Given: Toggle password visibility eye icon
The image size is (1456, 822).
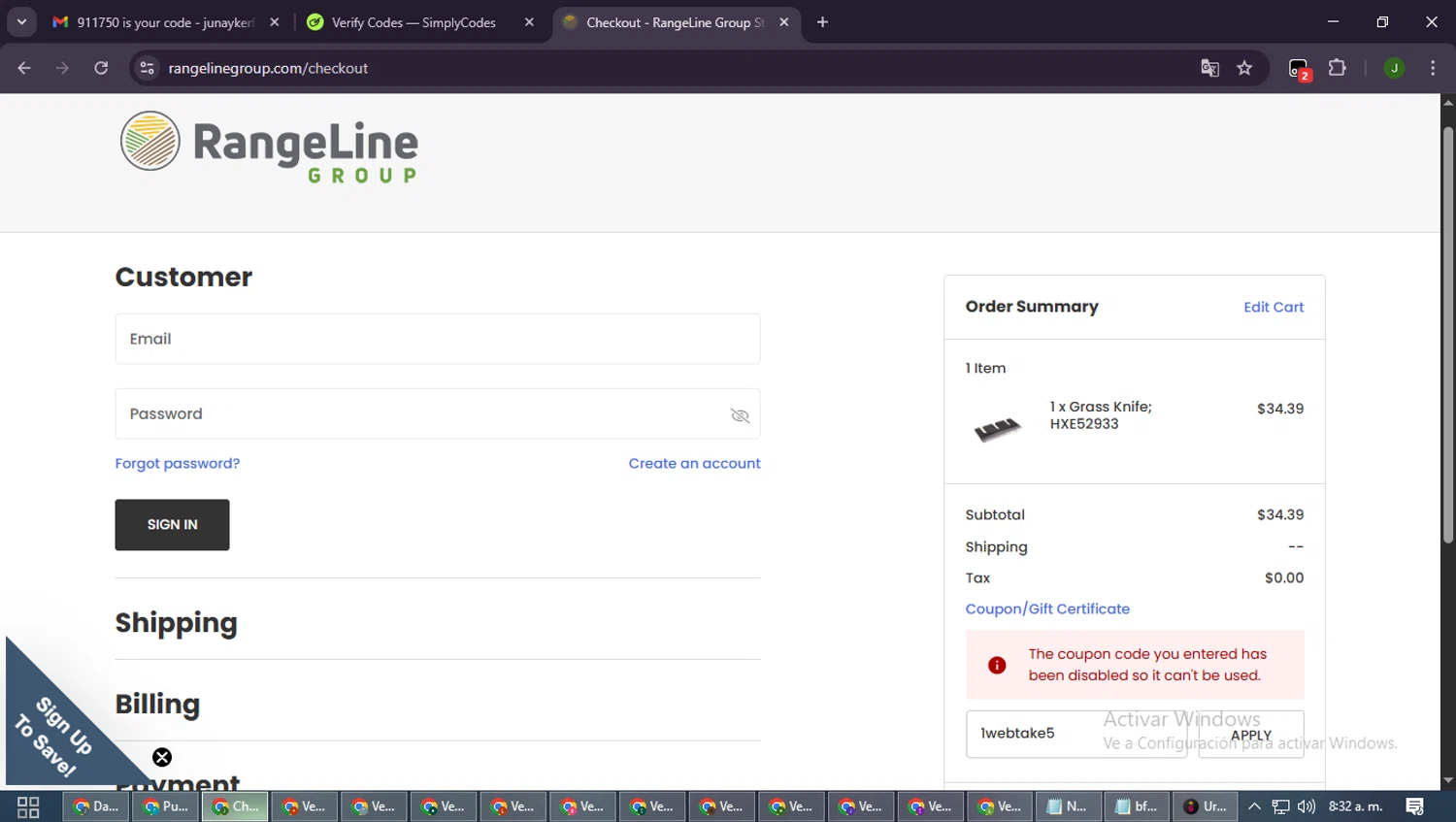Looking at the screenshot, I should tap(740, 415).
